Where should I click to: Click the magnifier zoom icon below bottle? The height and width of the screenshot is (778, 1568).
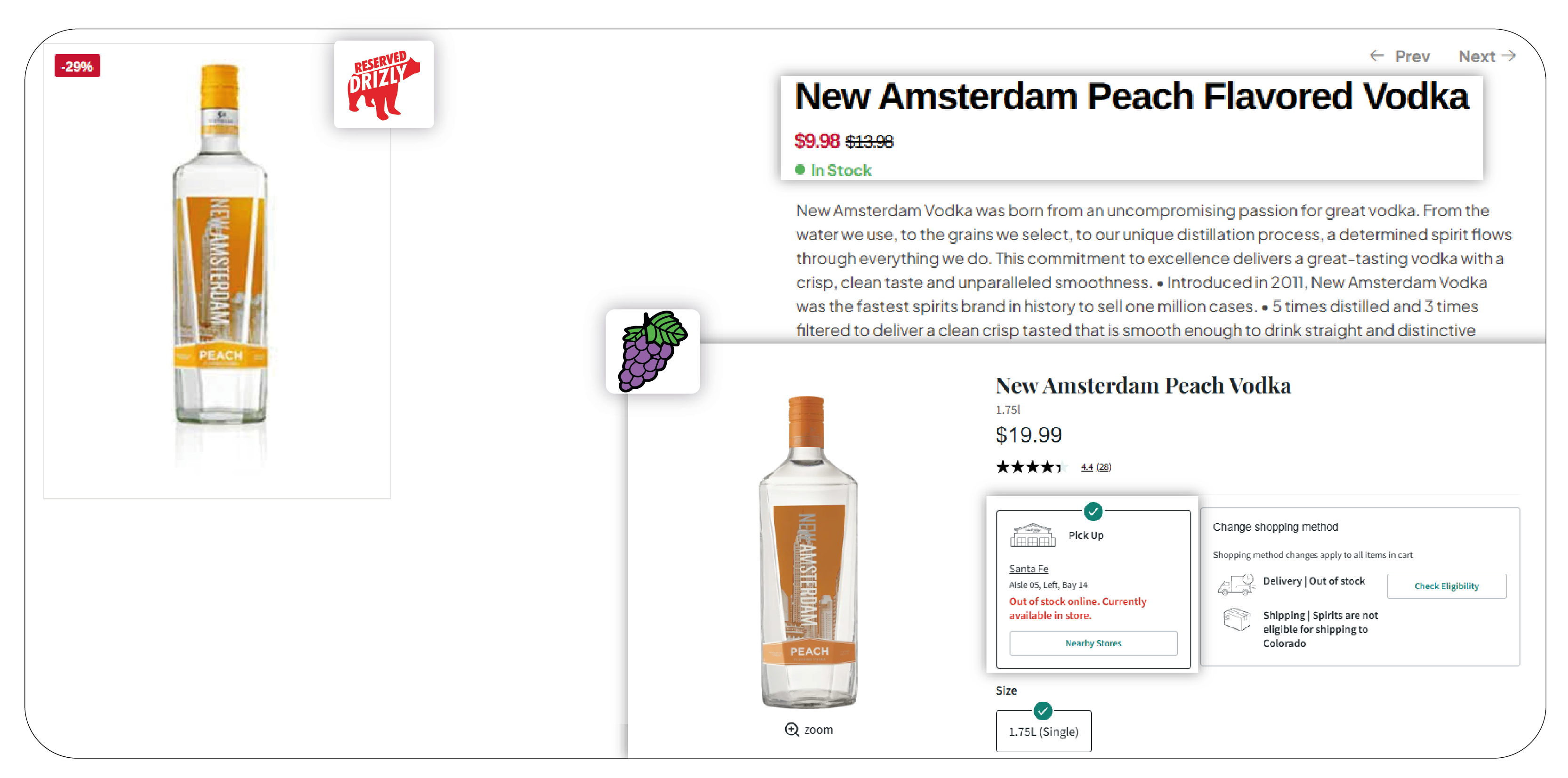click(x=792, y=730)
